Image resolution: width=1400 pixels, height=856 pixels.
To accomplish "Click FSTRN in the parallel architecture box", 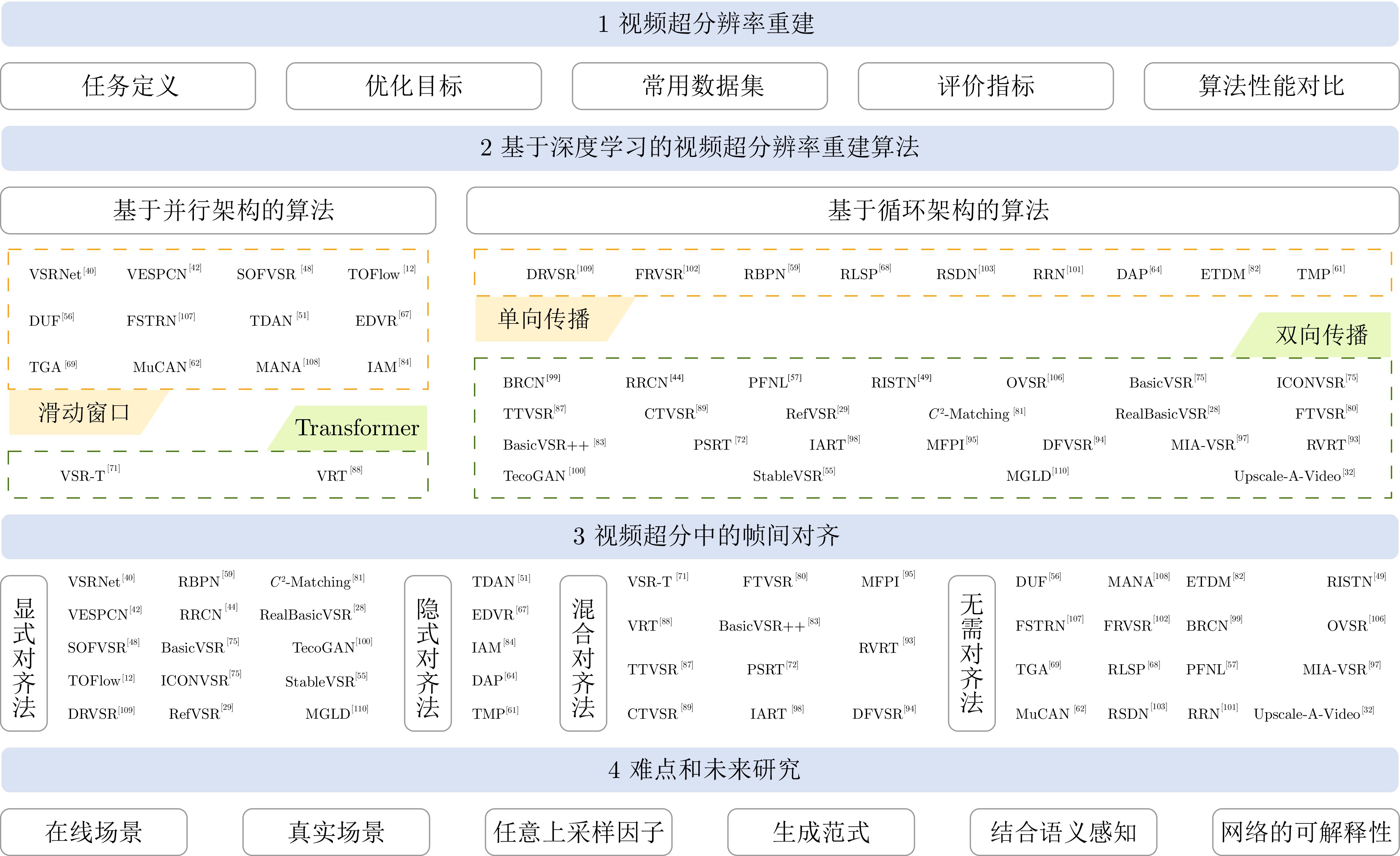I will point(161,320).
